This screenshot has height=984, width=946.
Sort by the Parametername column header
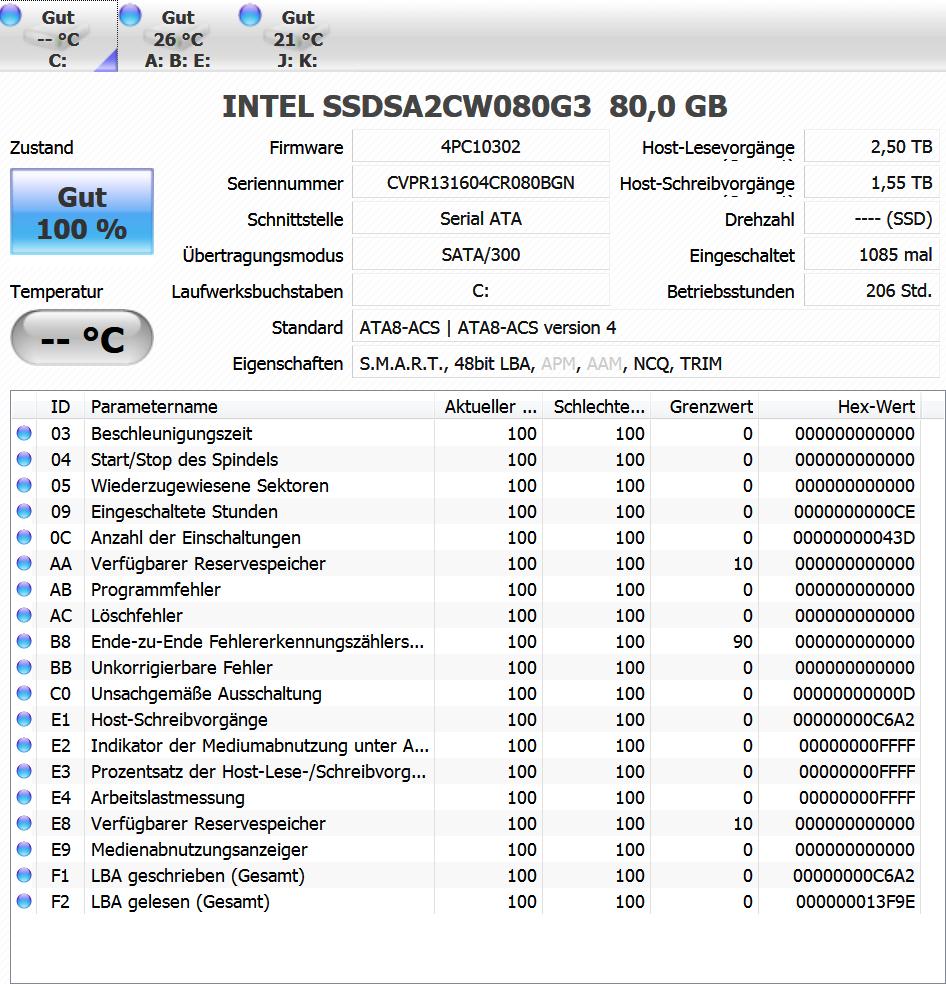(259, 407)
